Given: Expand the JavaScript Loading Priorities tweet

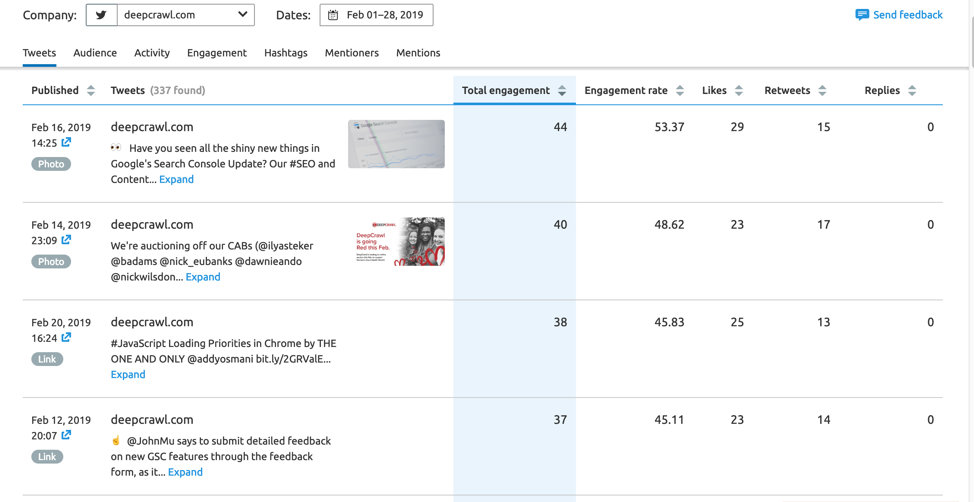Looking at the screenshot, I should pos(128,375).
